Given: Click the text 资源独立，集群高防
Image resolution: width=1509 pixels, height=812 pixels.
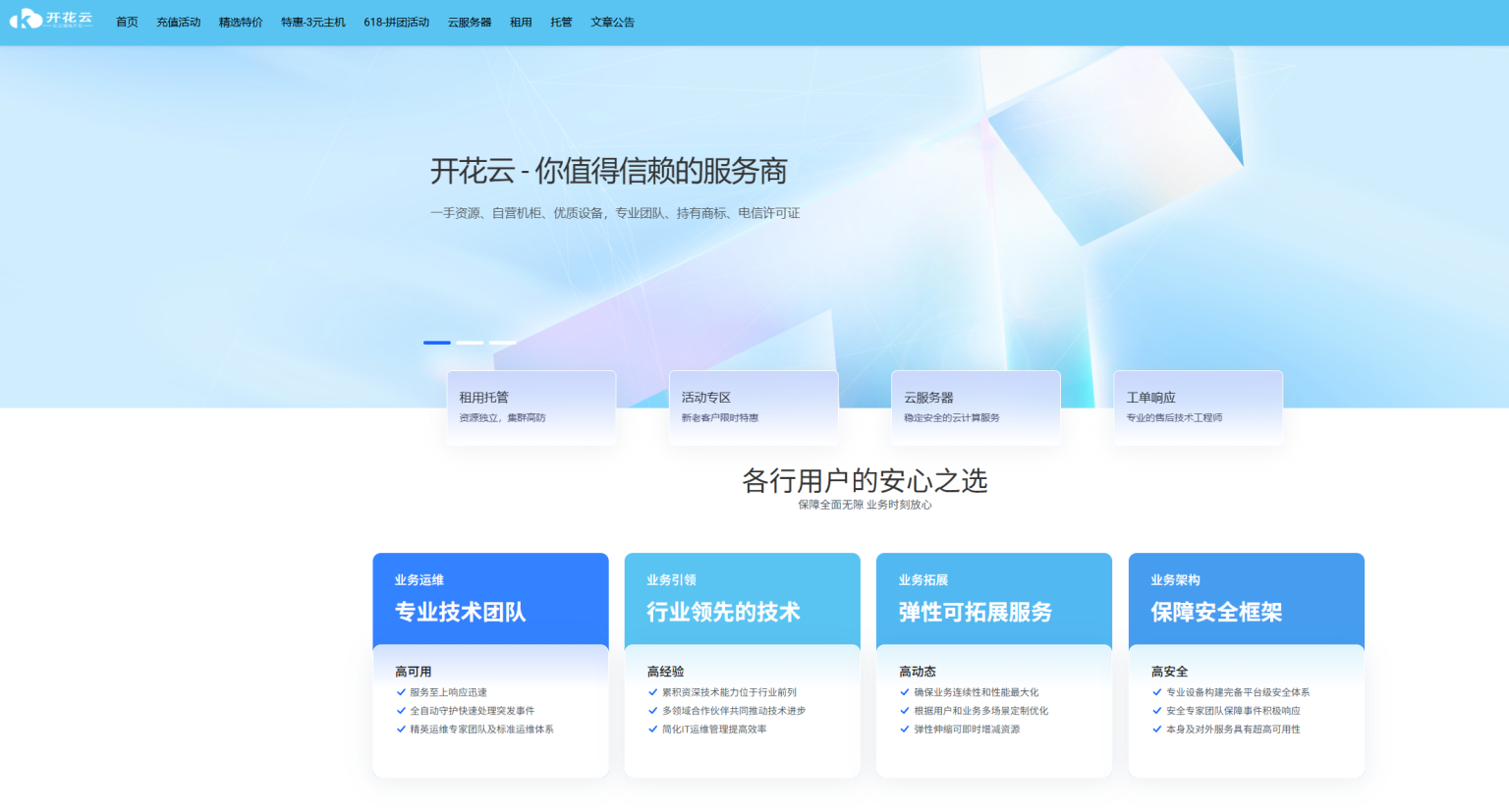Looking at the screenshot, I should (502, 418).
